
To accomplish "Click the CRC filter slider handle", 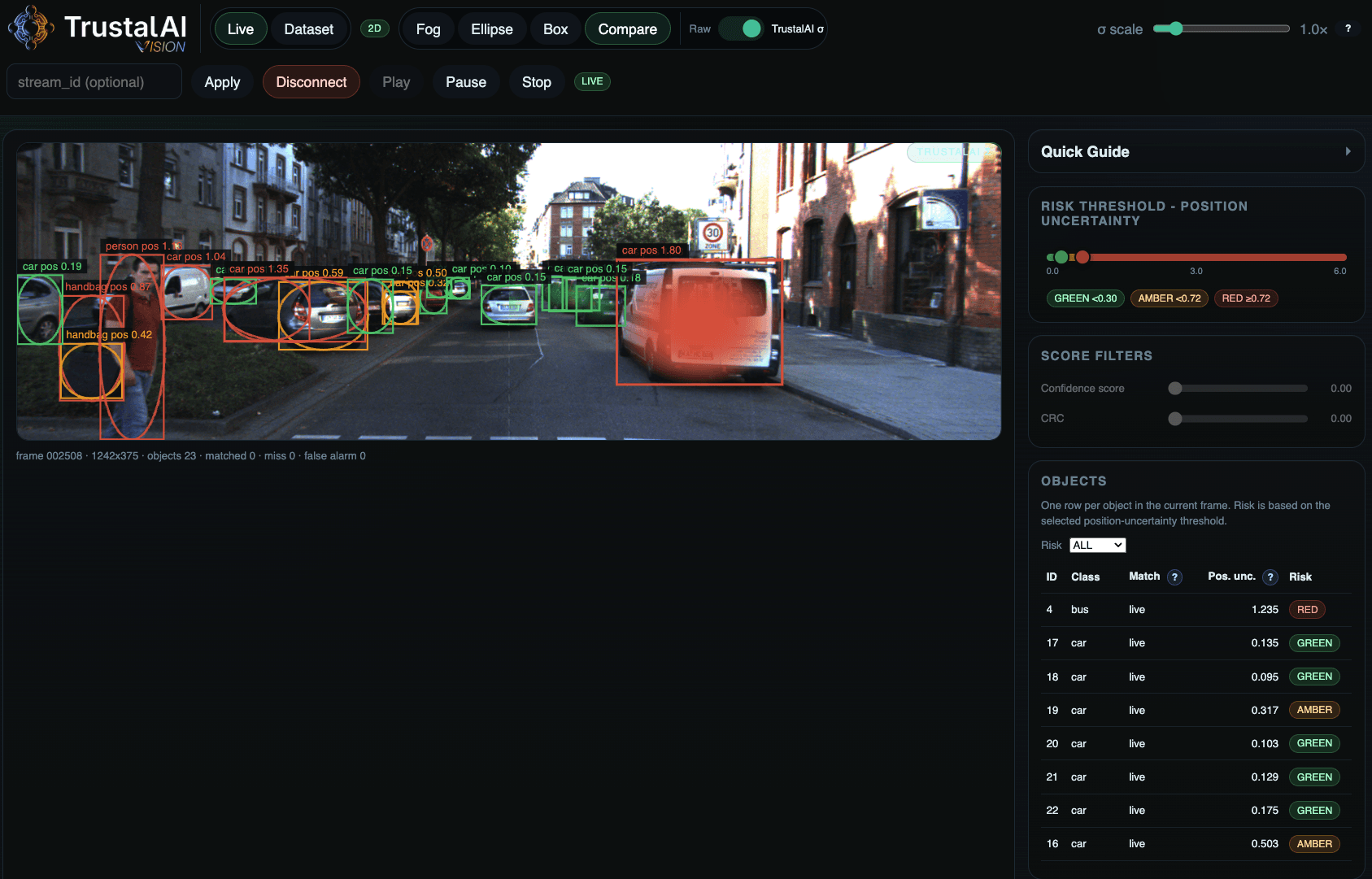I will point(1175,419).
